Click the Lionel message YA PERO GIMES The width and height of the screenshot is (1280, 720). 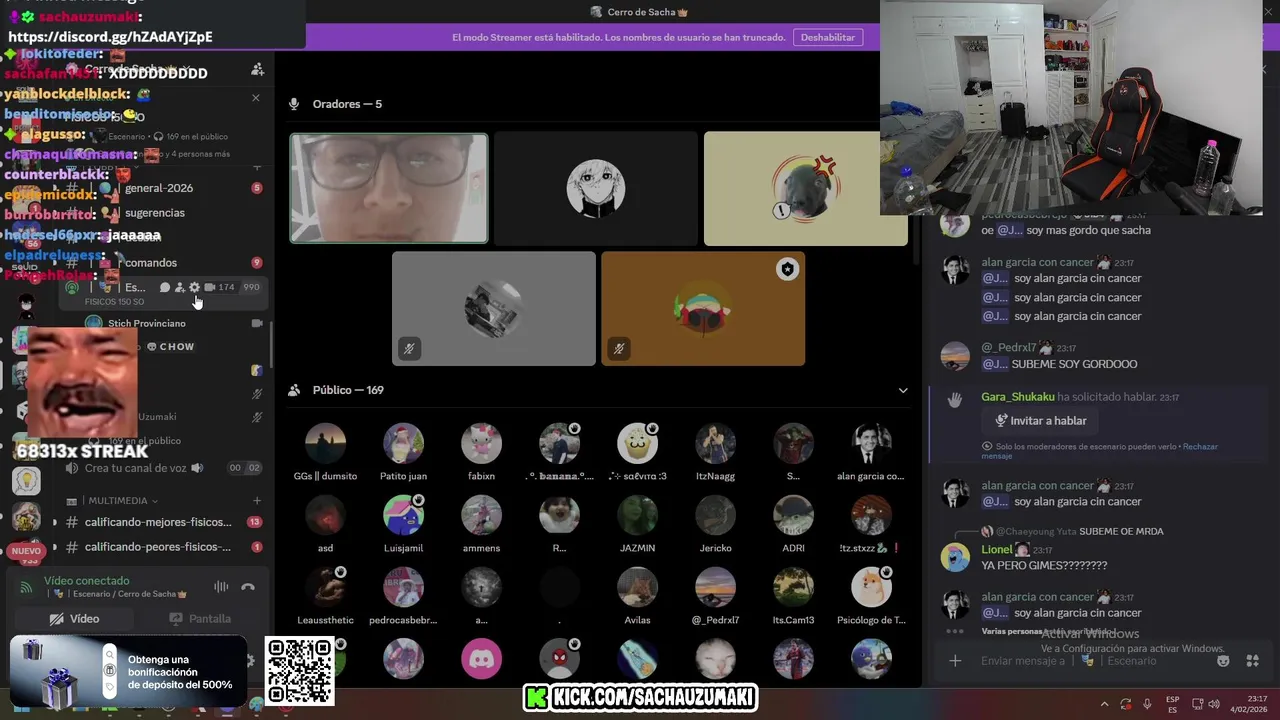pyautogui.click(x=1044, y=566)
